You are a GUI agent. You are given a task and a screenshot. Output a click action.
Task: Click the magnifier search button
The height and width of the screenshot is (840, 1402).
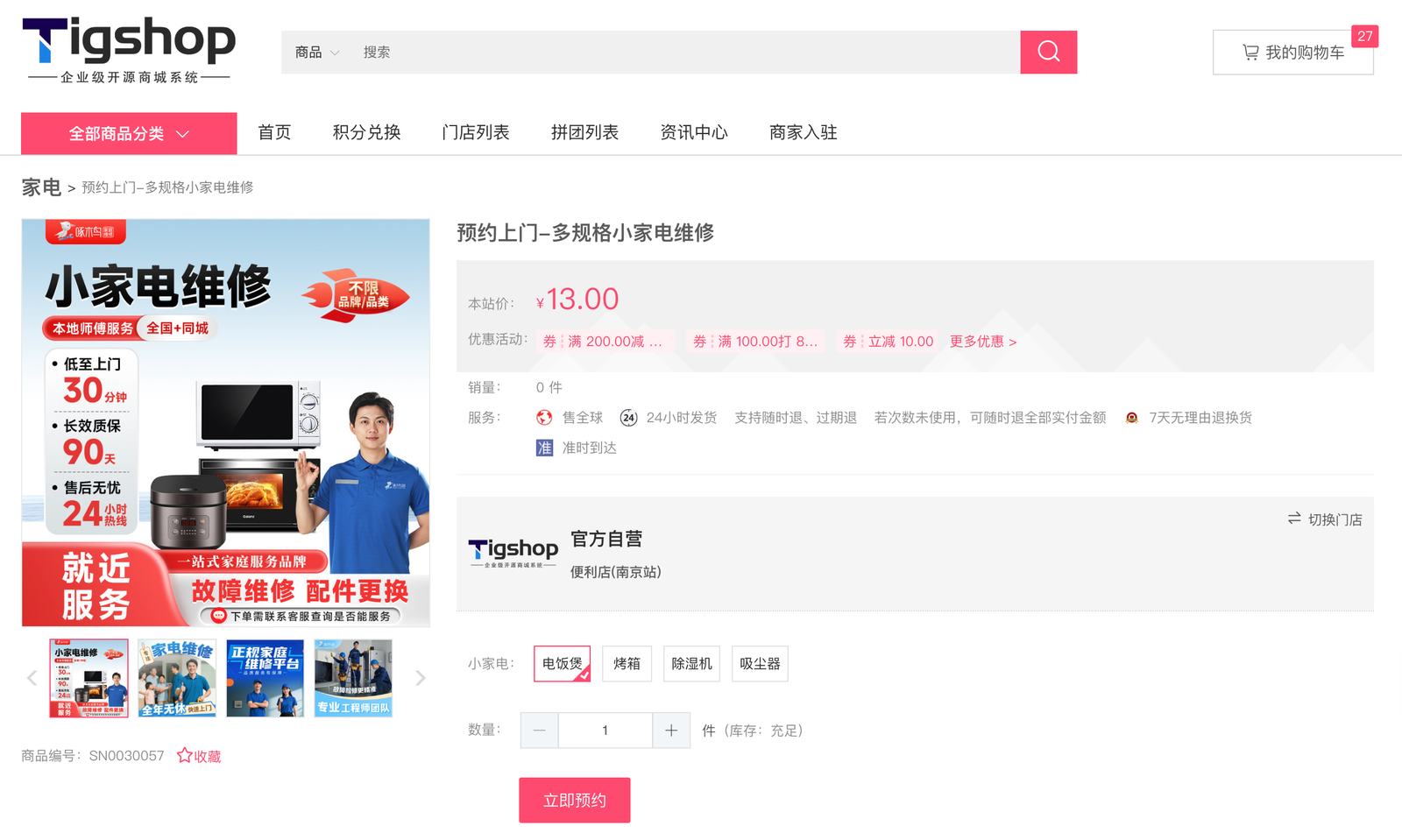click(1048, 52)
